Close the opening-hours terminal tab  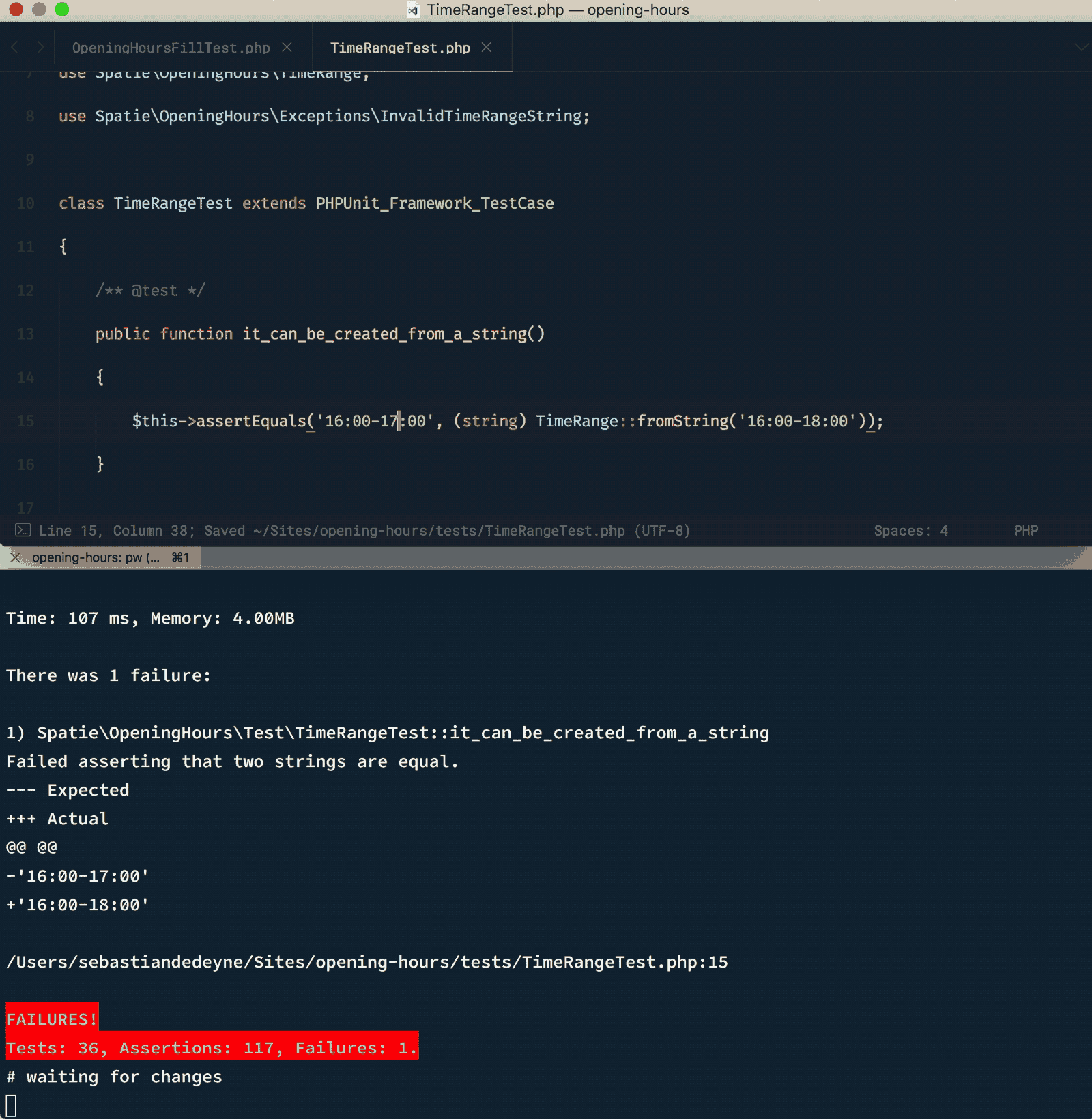pos(15,557)
